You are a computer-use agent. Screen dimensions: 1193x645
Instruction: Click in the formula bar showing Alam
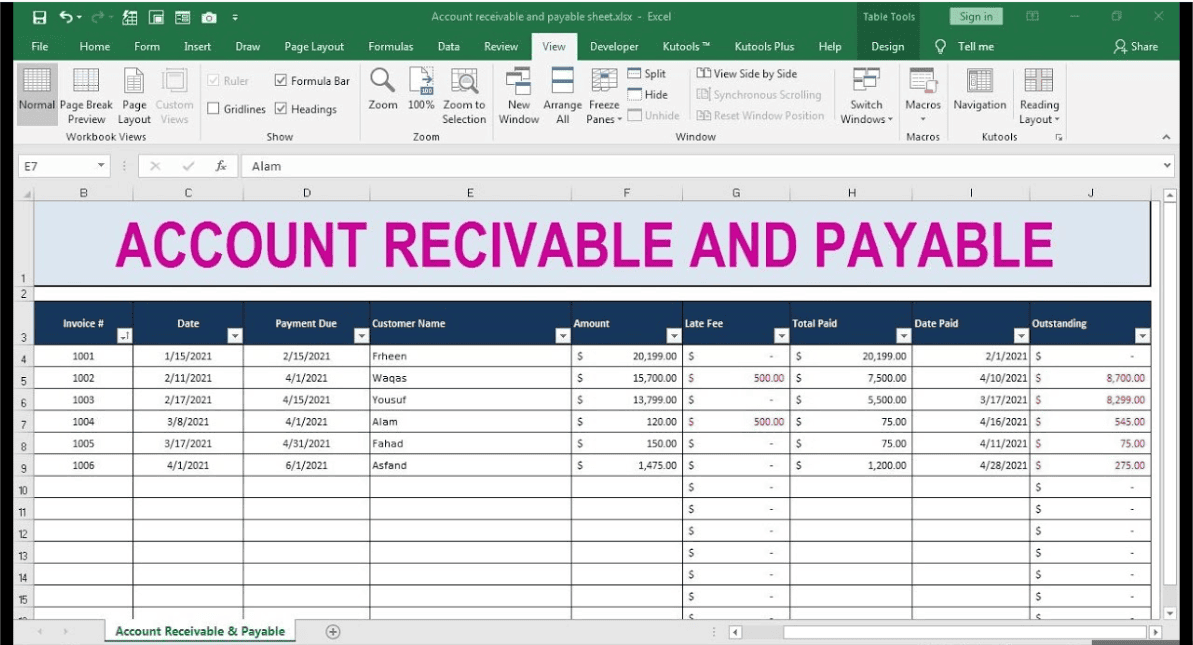(700, 166)
